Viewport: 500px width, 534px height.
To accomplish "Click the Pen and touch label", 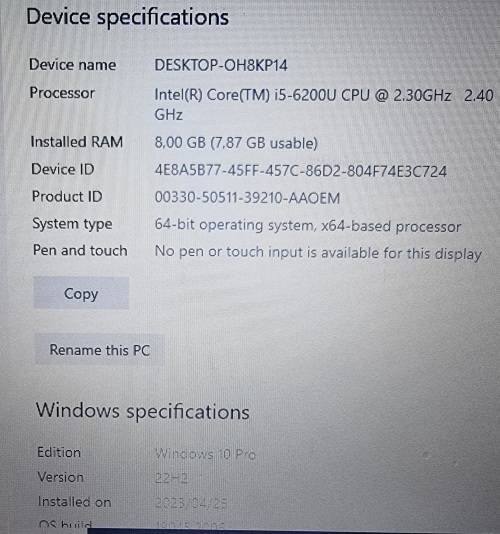I will (x=80, y=250).
